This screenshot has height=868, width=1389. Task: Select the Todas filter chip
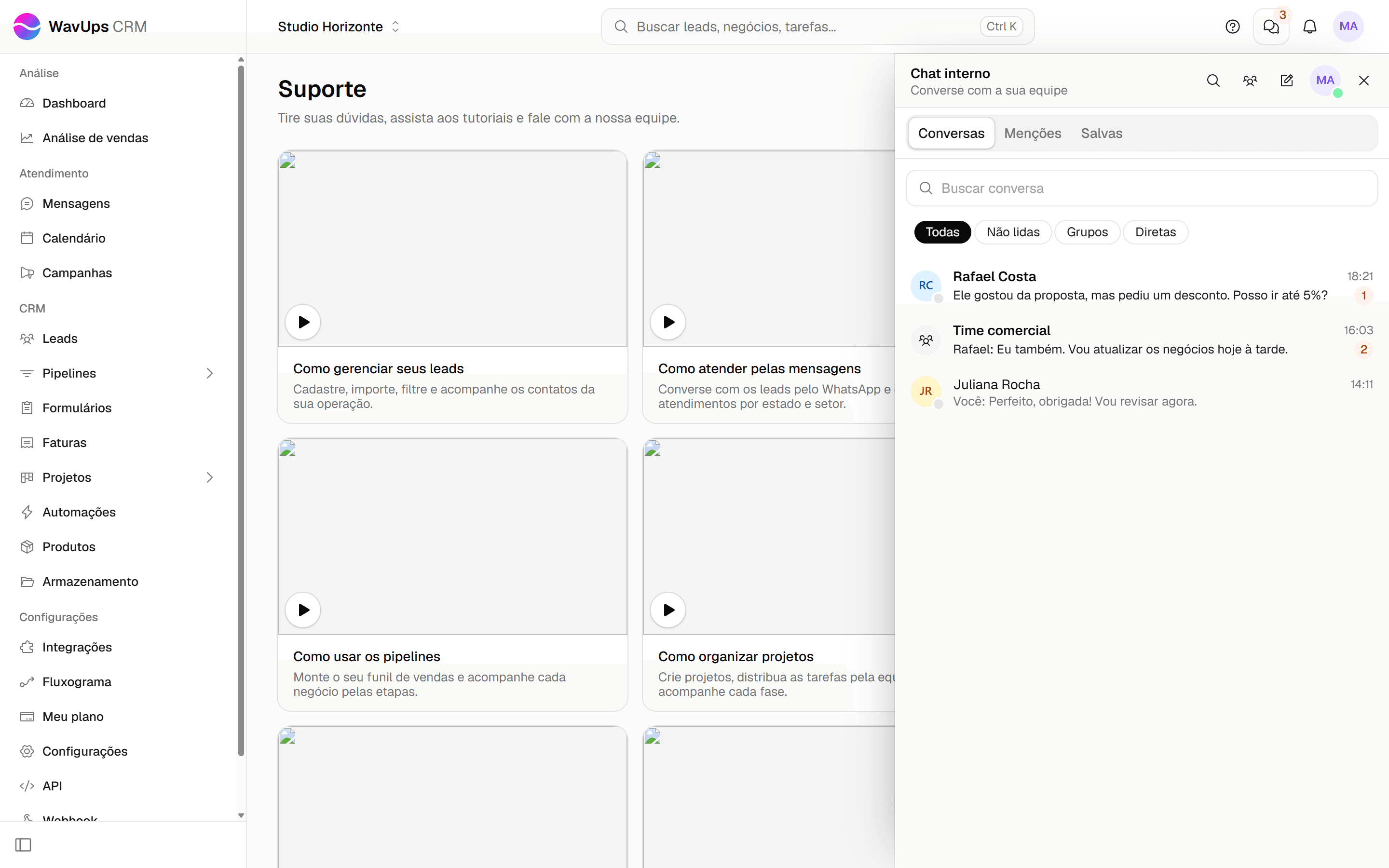(942, 232)
